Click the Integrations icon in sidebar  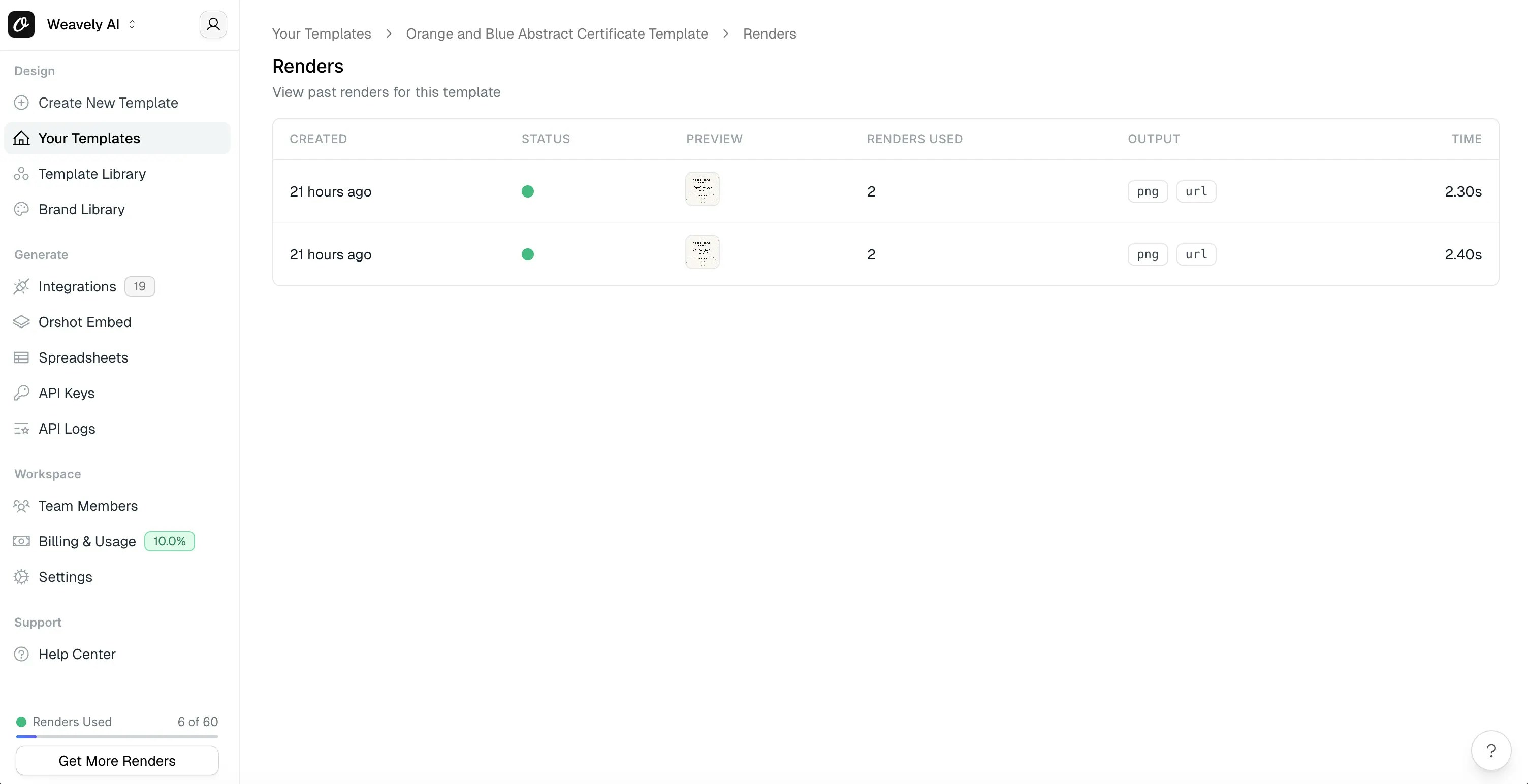tap(21, 286)
